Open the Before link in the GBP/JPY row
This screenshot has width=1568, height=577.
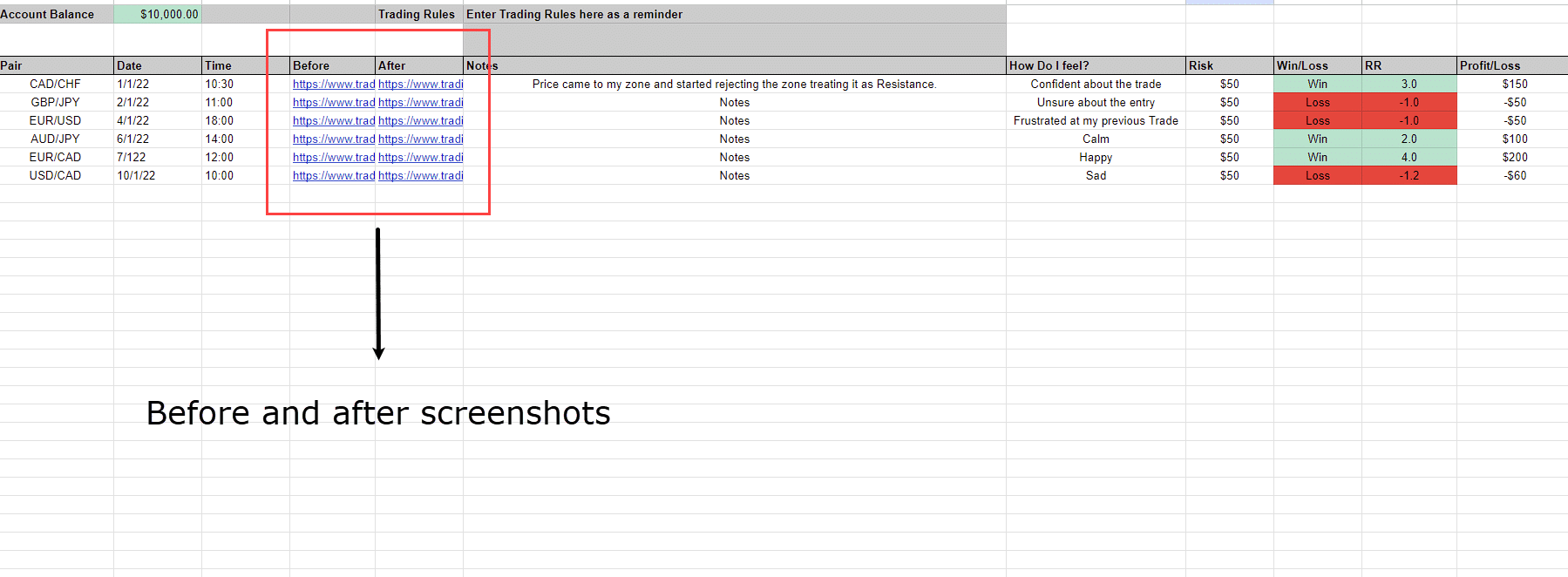point(334,103)
